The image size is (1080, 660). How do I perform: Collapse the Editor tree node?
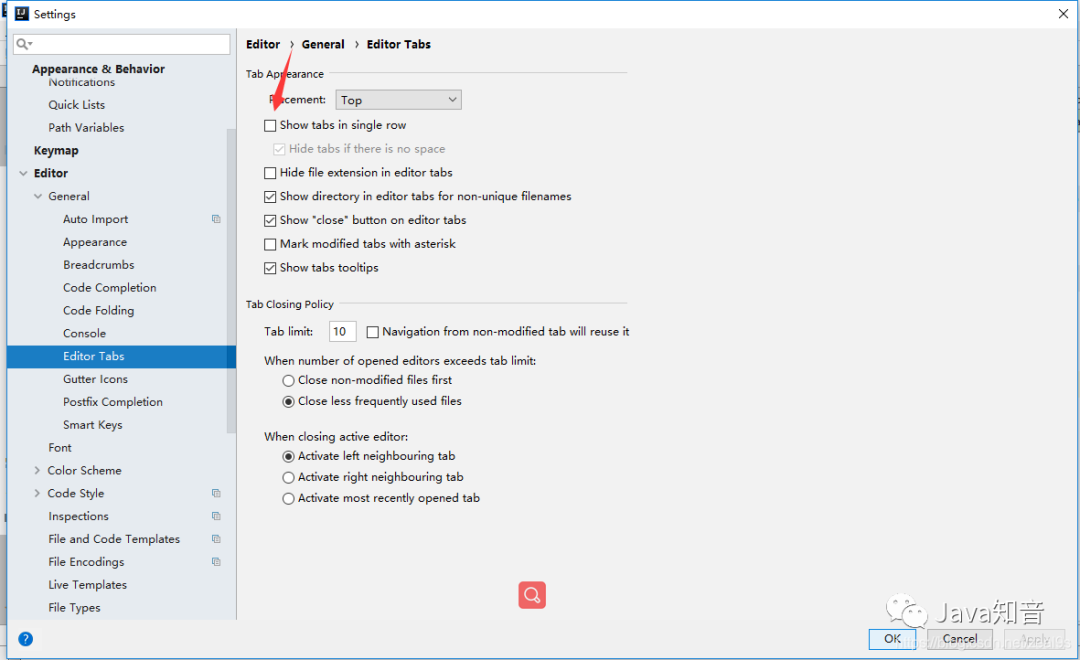tap(23, 174)
